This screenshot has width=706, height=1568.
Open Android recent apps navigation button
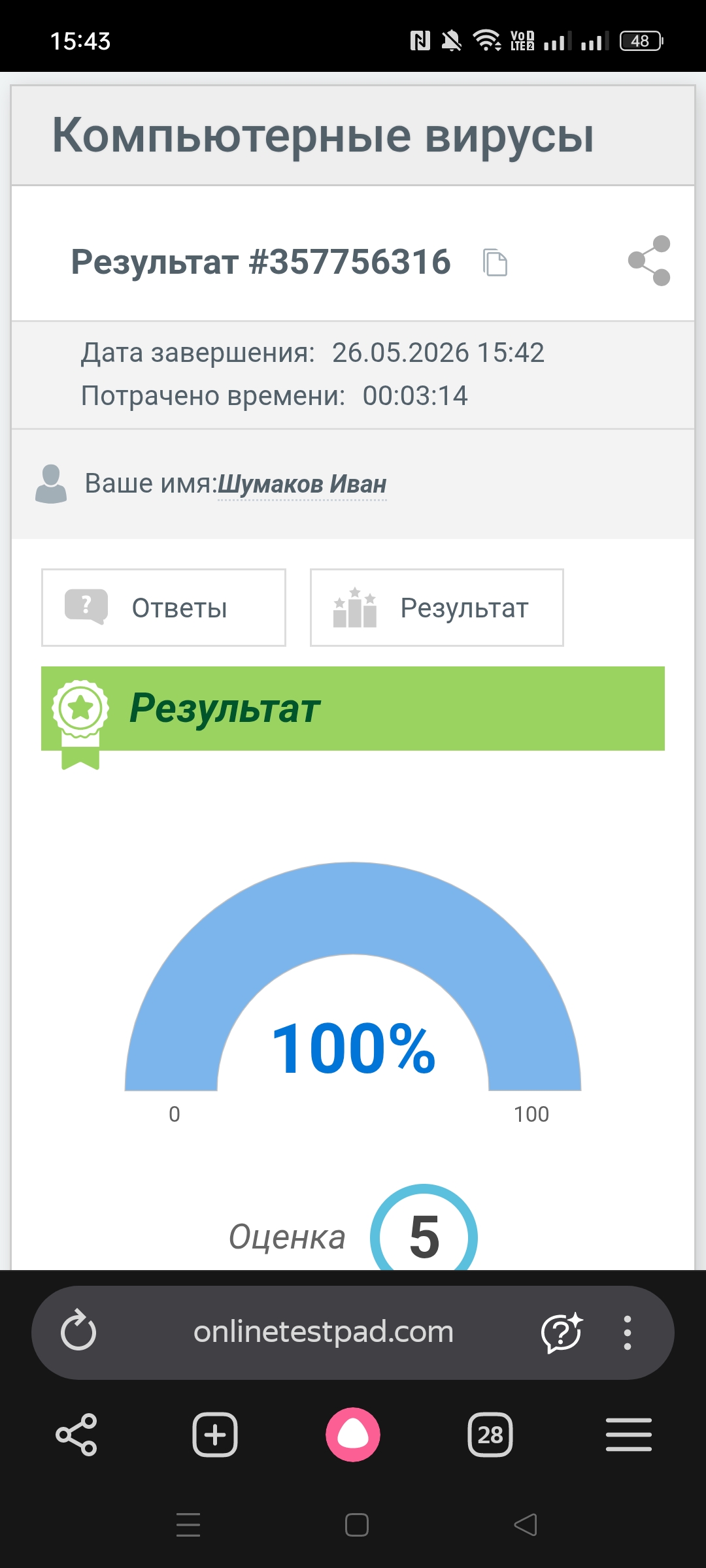point(188,1525)
